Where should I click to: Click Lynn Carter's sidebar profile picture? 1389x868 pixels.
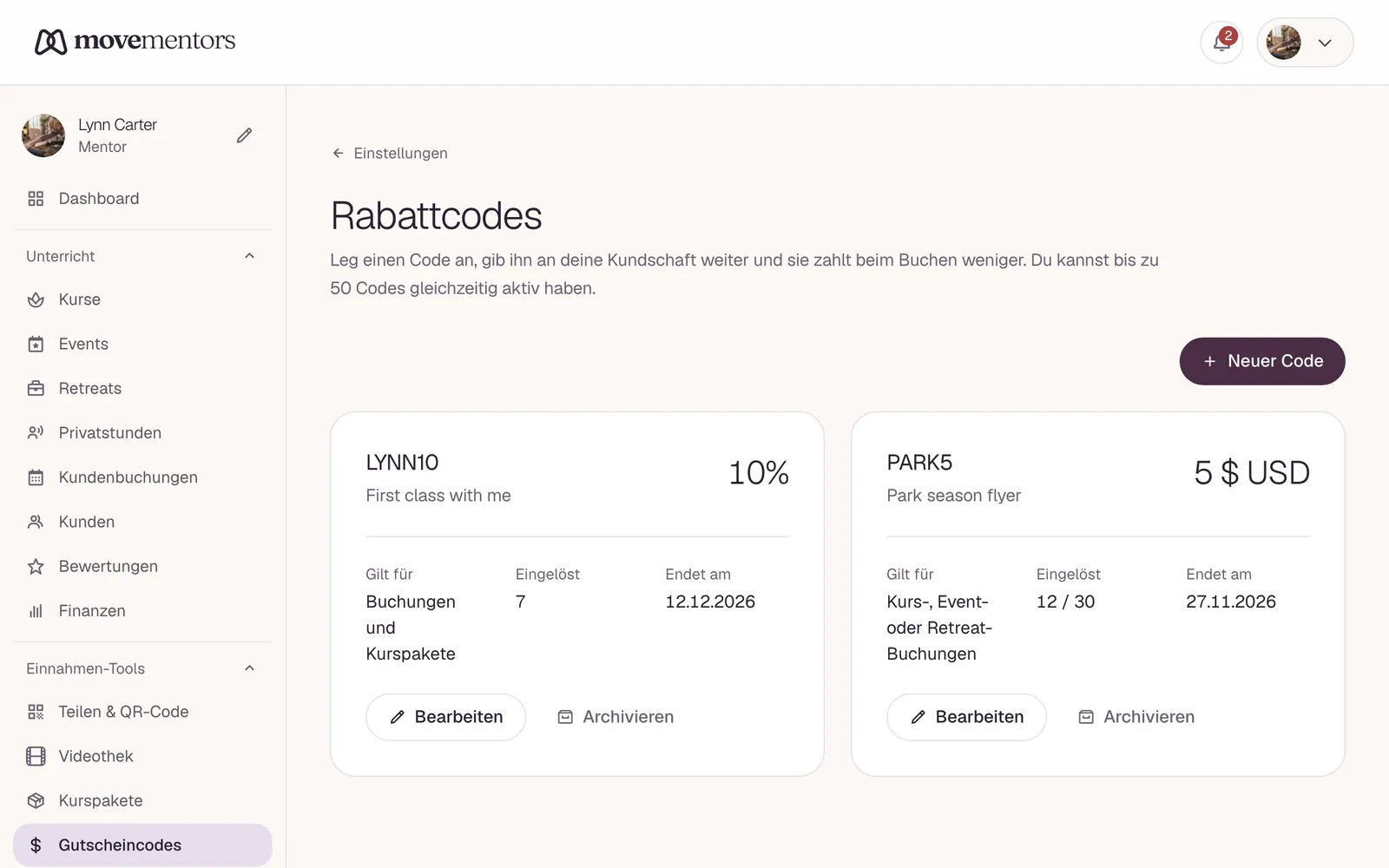coord(43,135)
